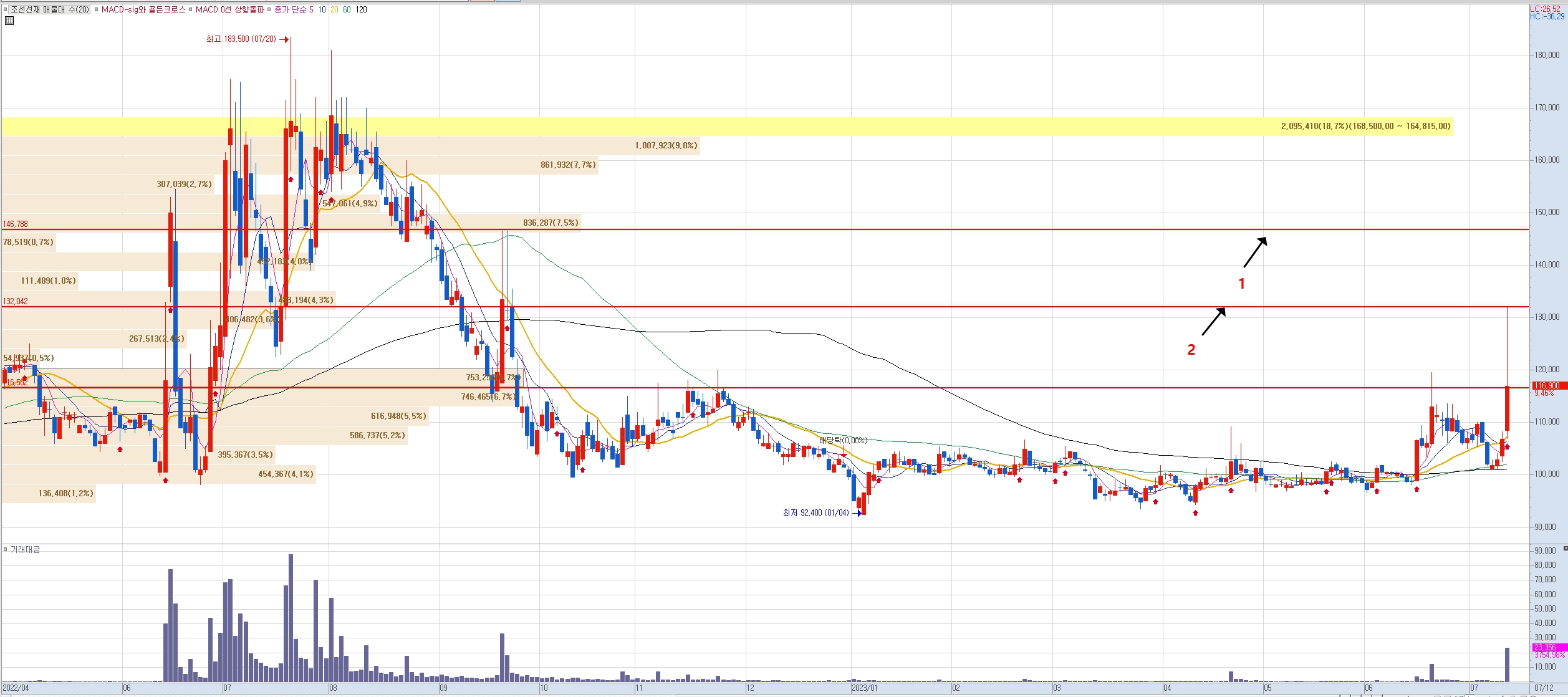This screenshot has height=697, width=1568.
Task: Click the yellow 20 moving average legend
Action: [334, 9]
